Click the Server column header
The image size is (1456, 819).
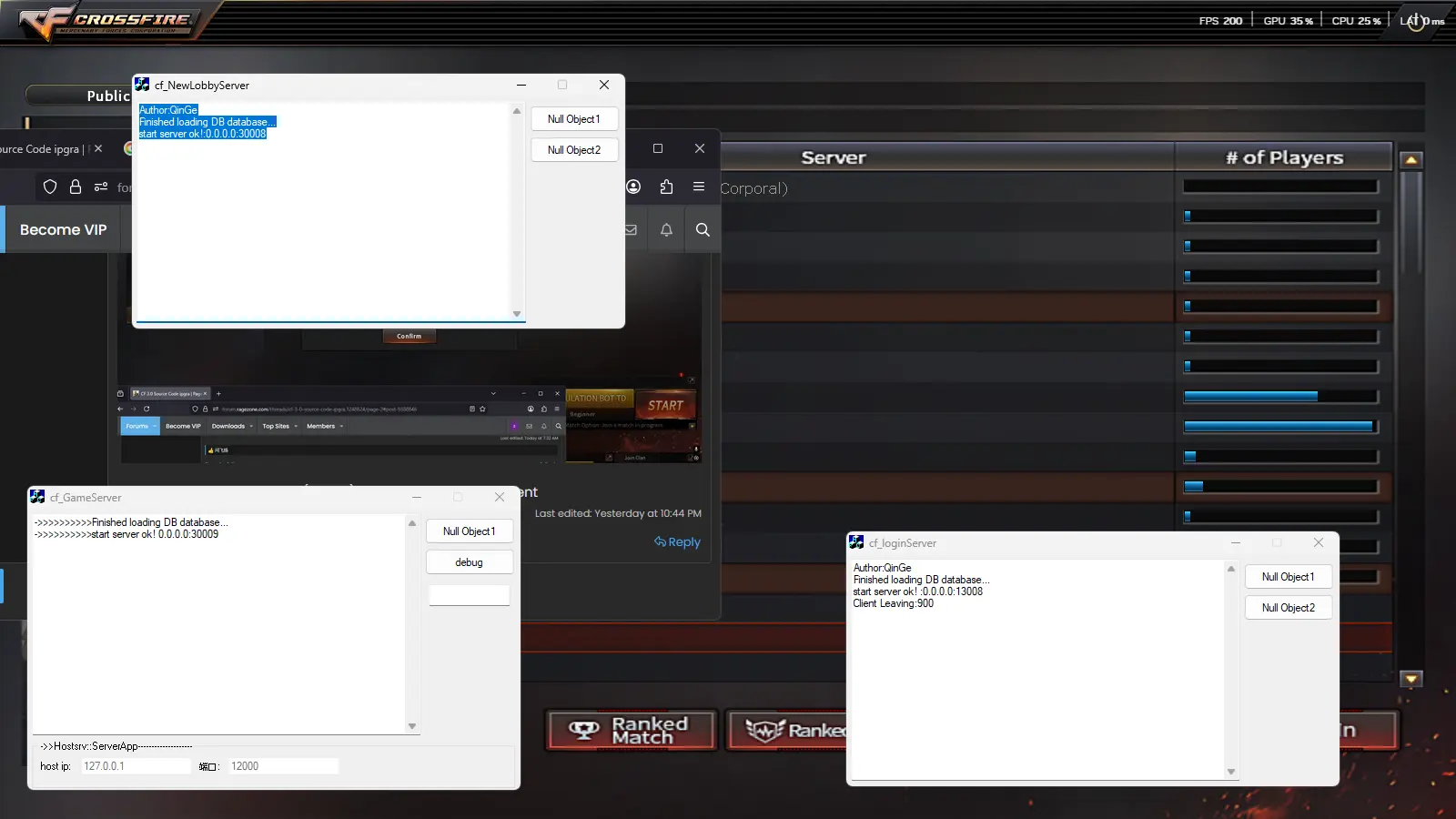(834, 157)
